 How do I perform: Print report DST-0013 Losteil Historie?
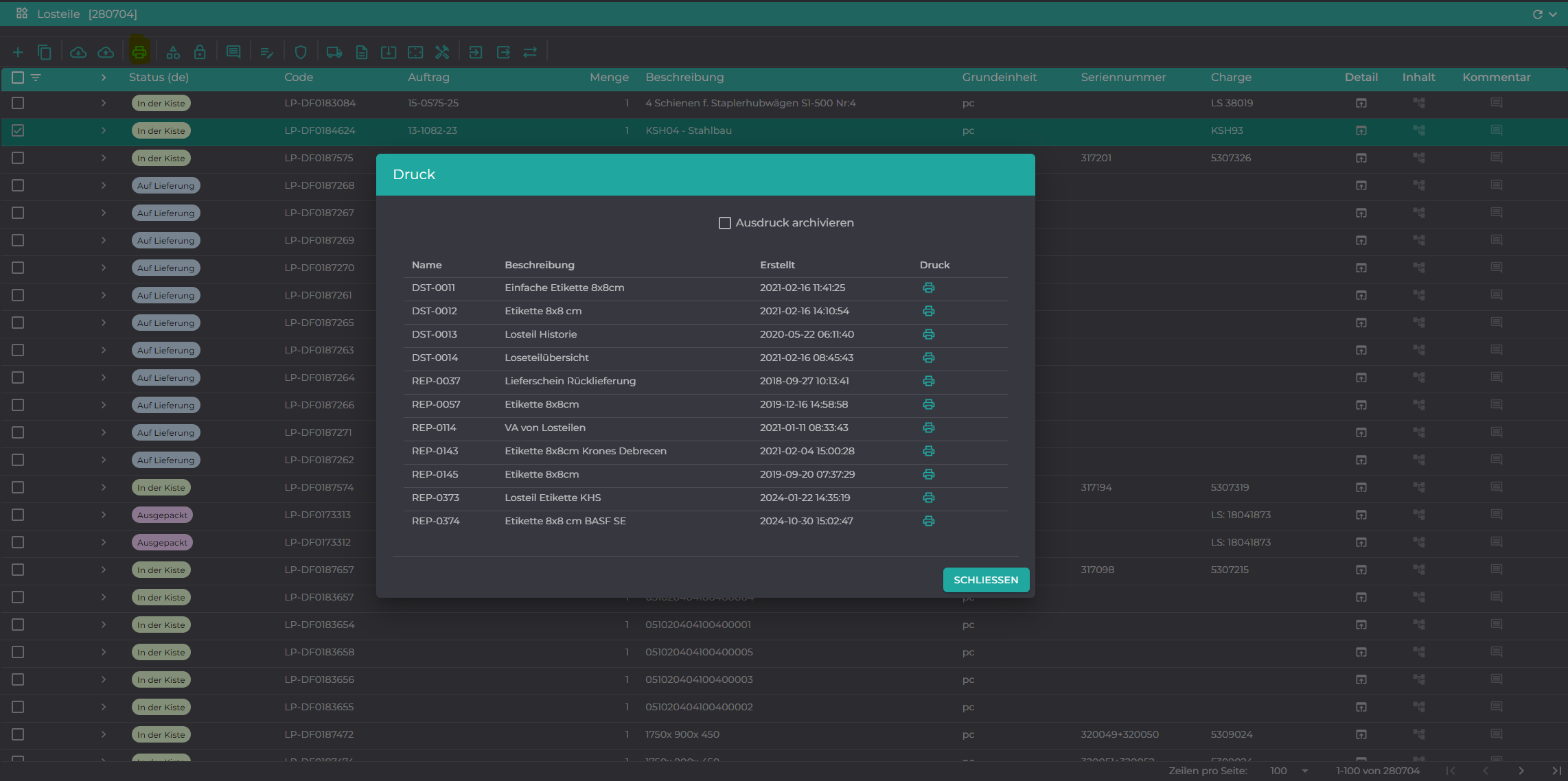point(929,334)
